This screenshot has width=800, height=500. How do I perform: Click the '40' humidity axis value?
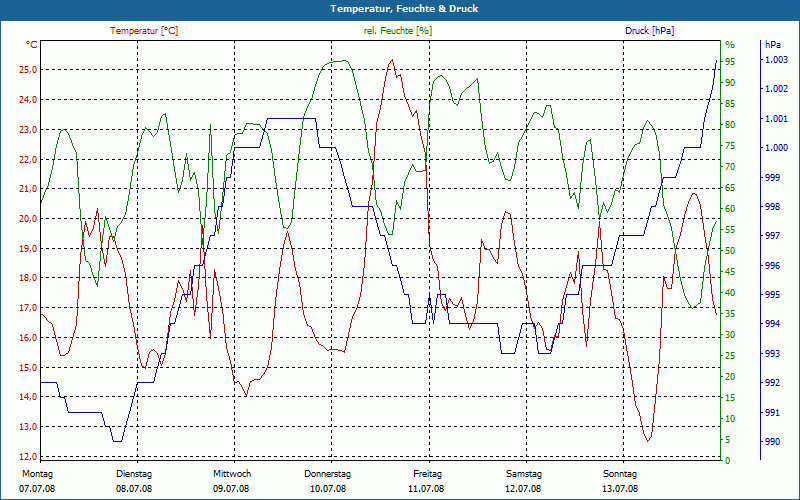pos(730,293)
